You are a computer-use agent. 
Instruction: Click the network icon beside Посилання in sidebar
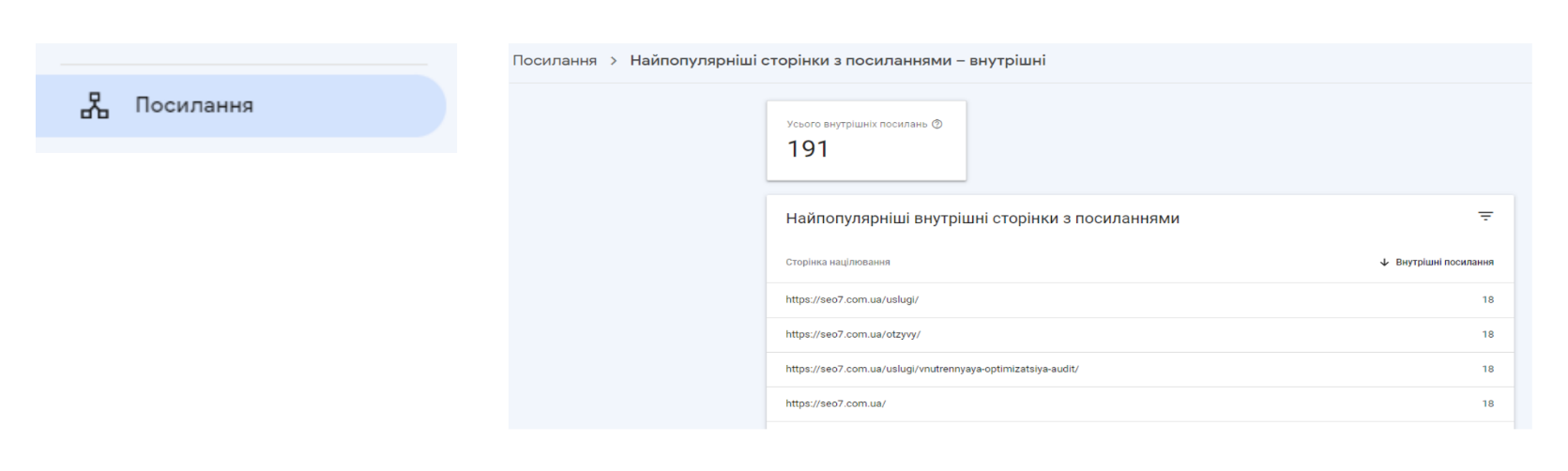94,107
